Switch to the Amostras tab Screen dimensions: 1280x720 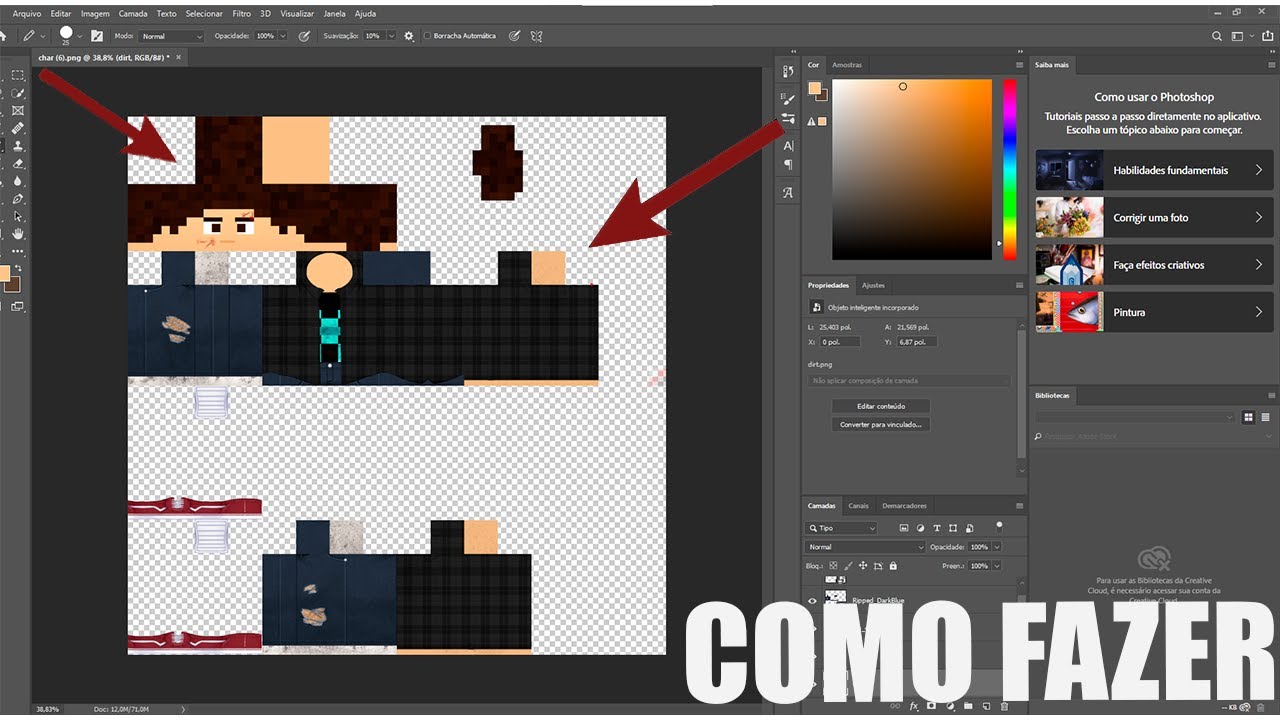pos(847,65)
